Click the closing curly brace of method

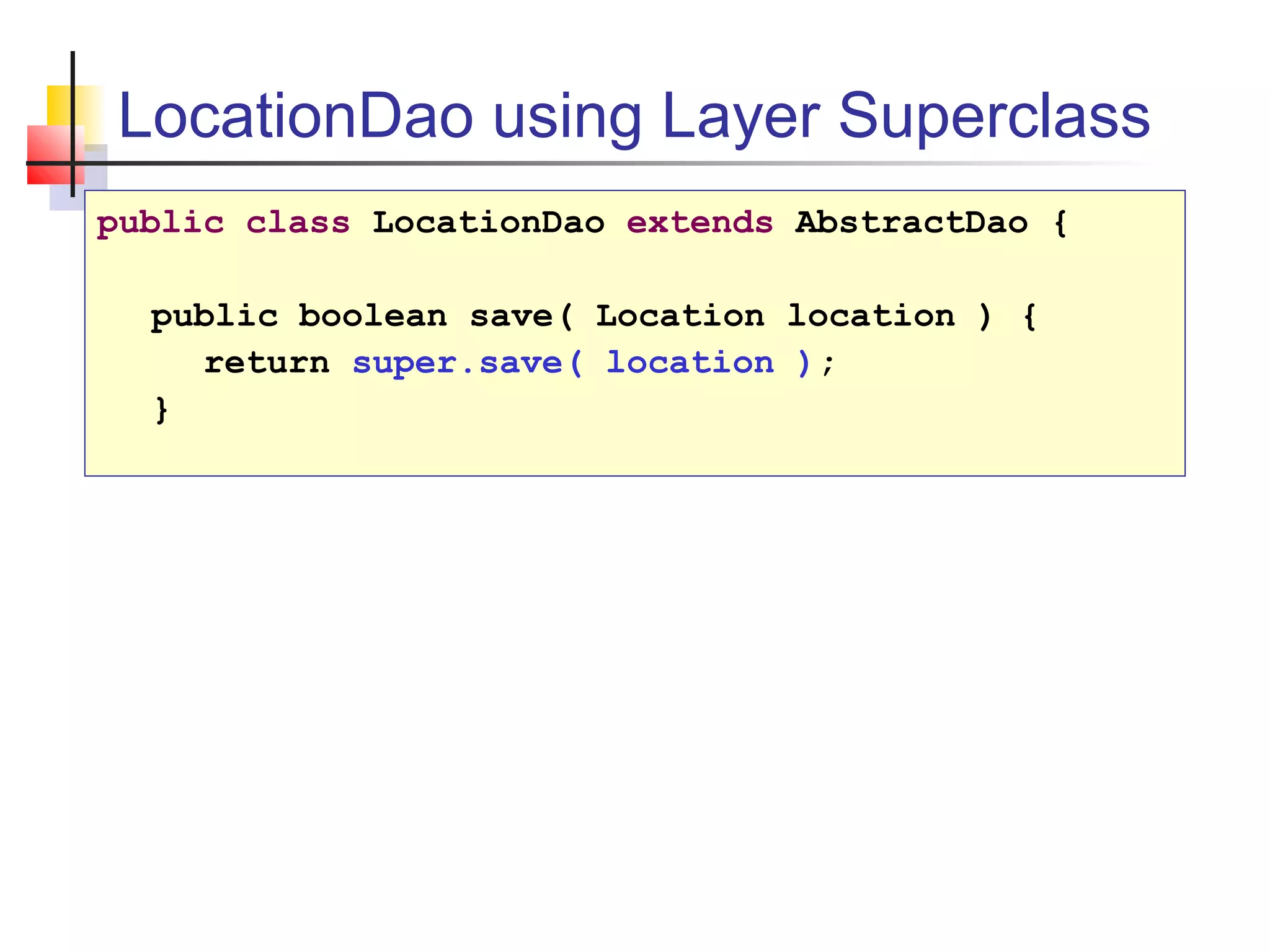161,410
